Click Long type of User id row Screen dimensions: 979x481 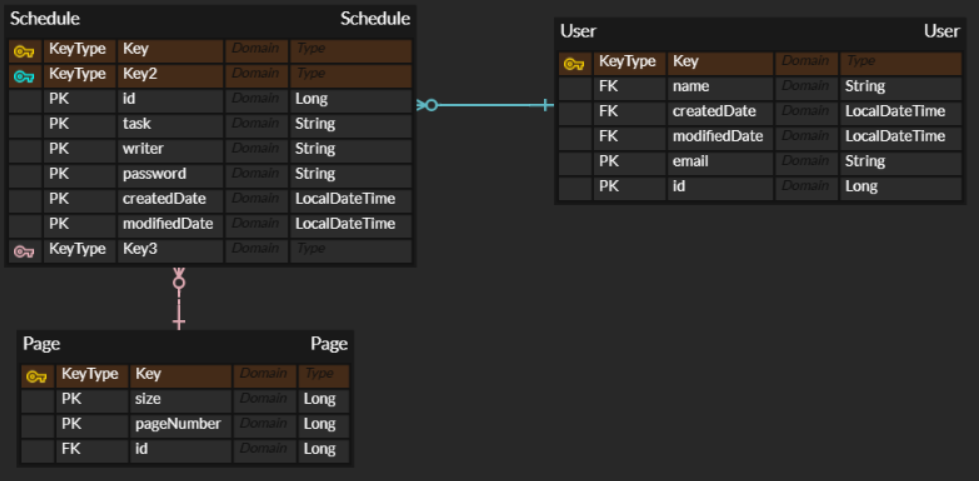tap(901, 189)
